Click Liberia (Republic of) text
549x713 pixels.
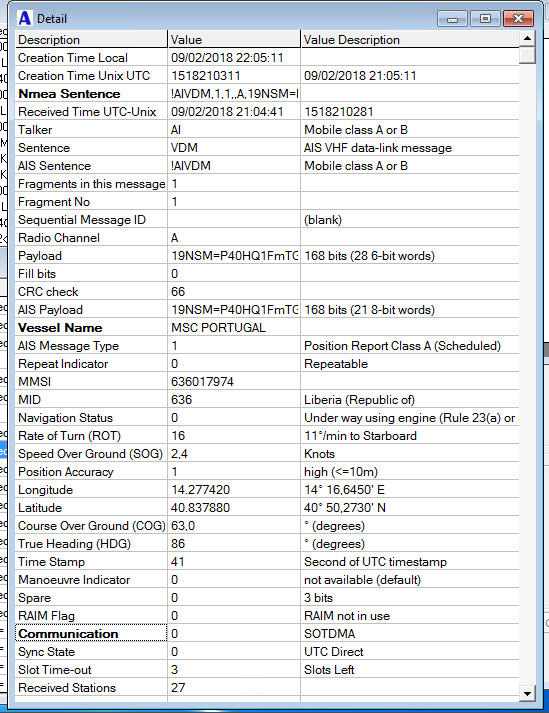pyautogui.click(x=359, y=400)
